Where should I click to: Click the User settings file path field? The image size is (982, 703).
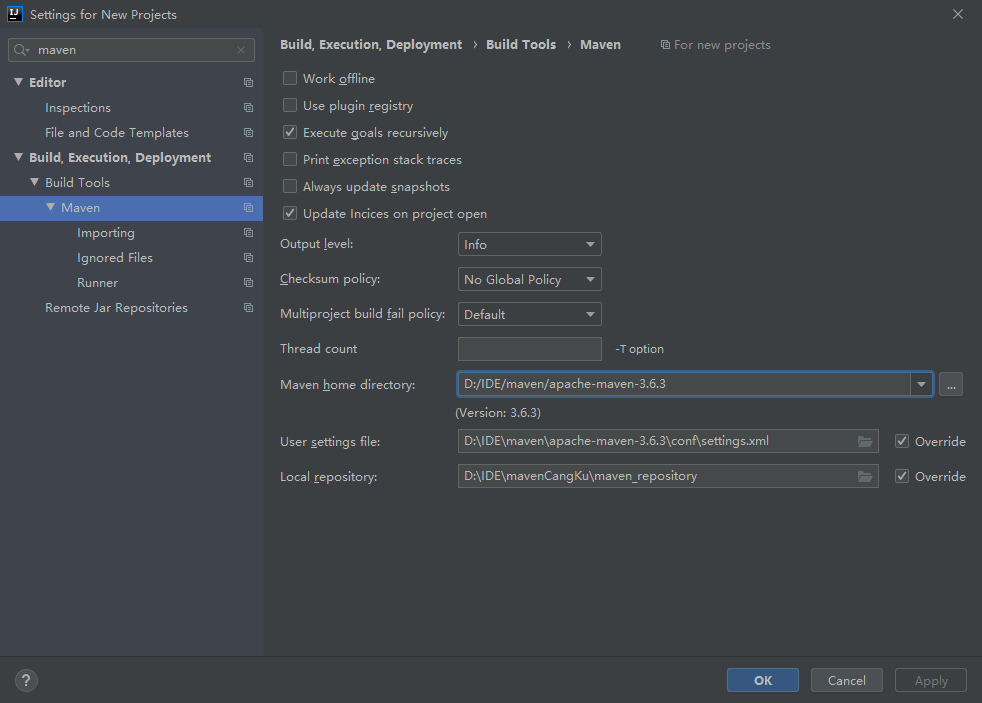point(668,441)
